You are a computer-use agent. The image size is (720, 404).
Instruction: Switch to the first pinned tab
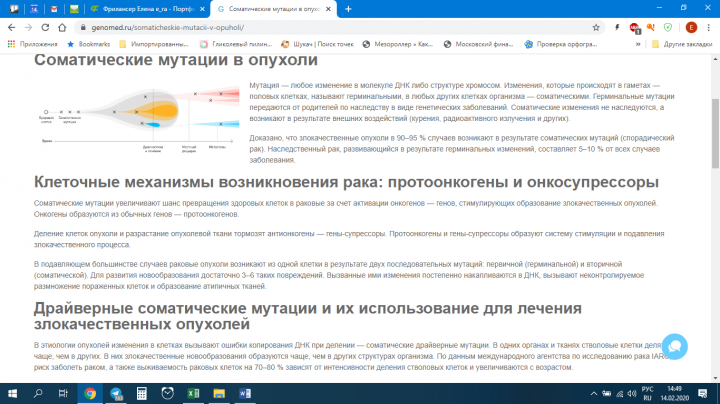click(14, 9)
